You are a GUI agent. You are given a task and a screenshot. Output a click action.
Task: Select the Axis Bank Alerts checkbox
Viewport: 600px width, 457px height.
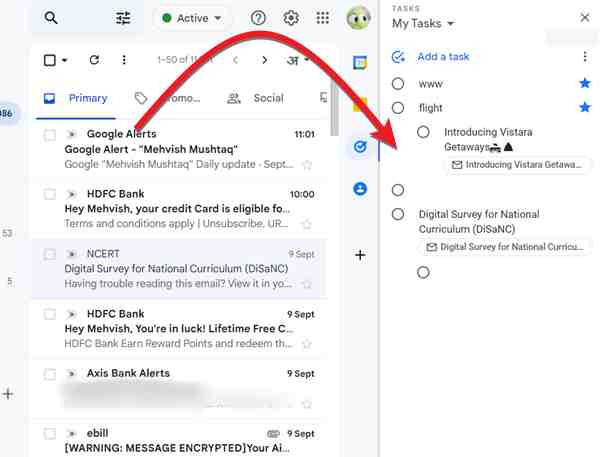[x=50, y=374]
